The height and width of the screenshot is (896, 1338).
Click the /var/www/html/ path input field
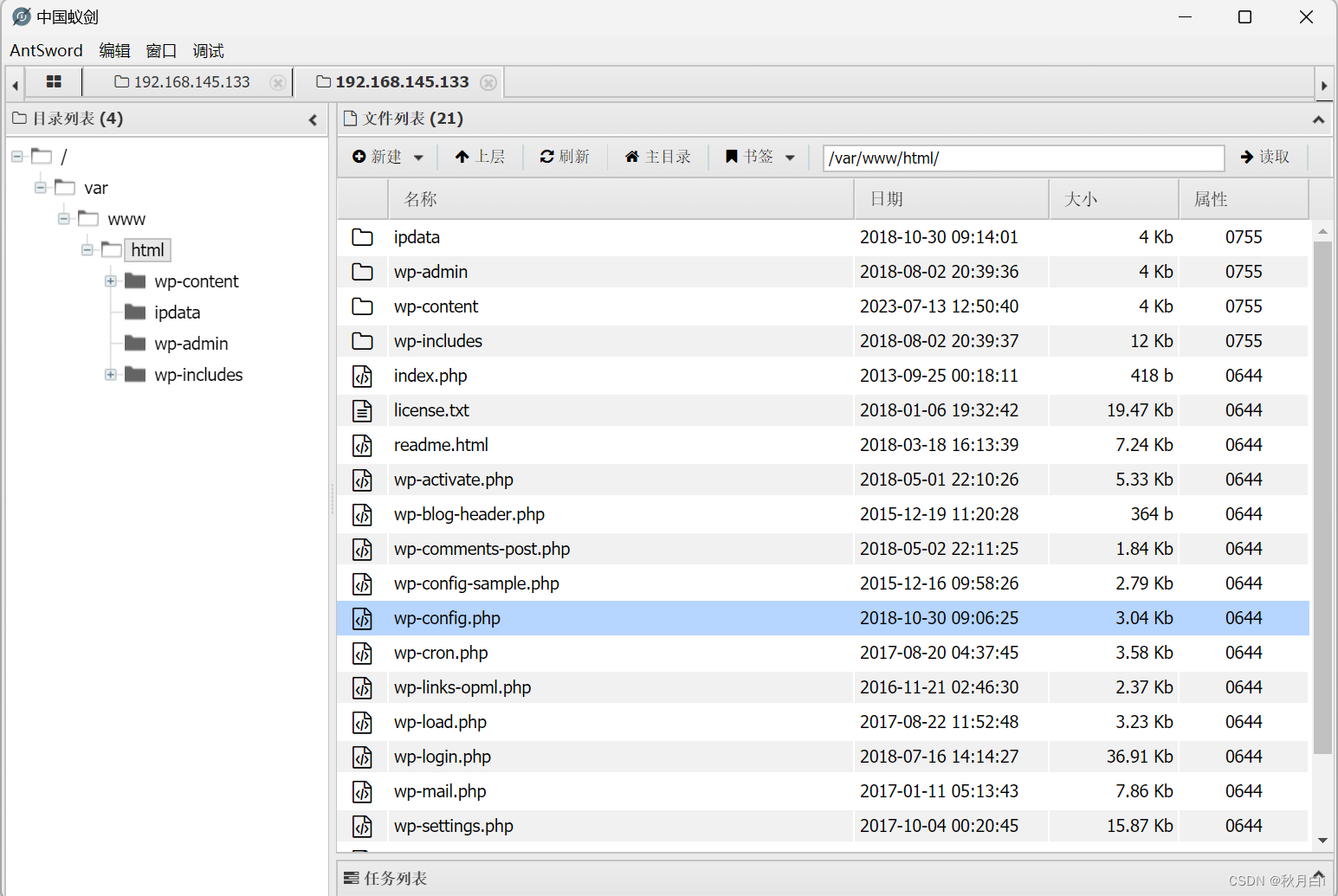pos(1022,158)
